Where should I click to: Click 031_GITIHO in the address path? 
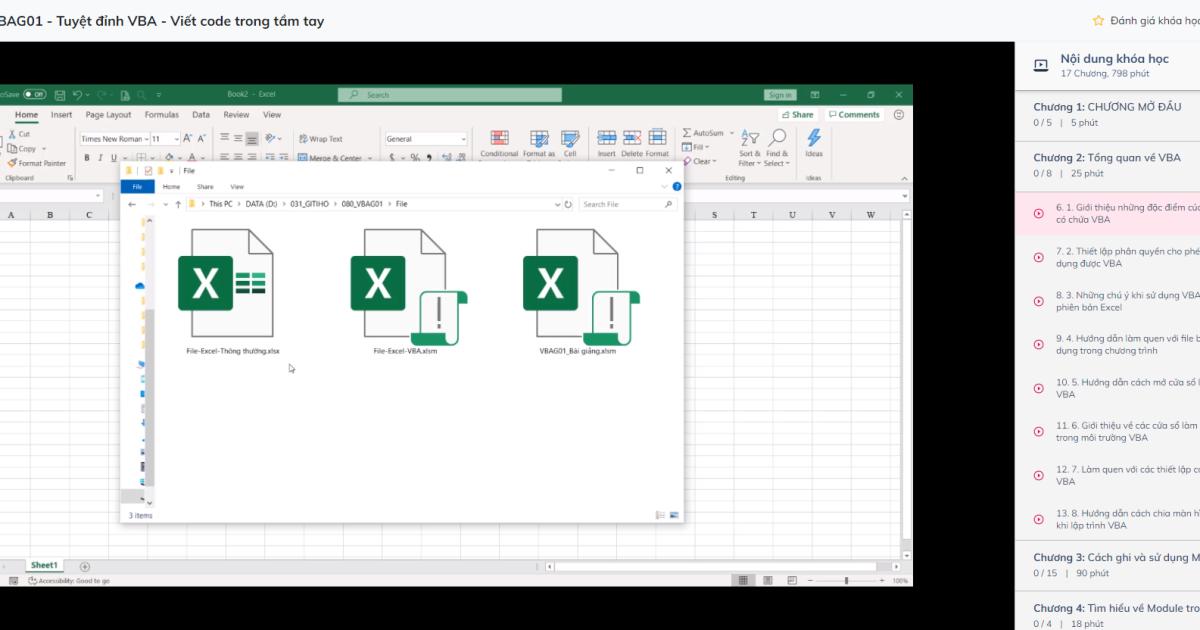(309, 204)
